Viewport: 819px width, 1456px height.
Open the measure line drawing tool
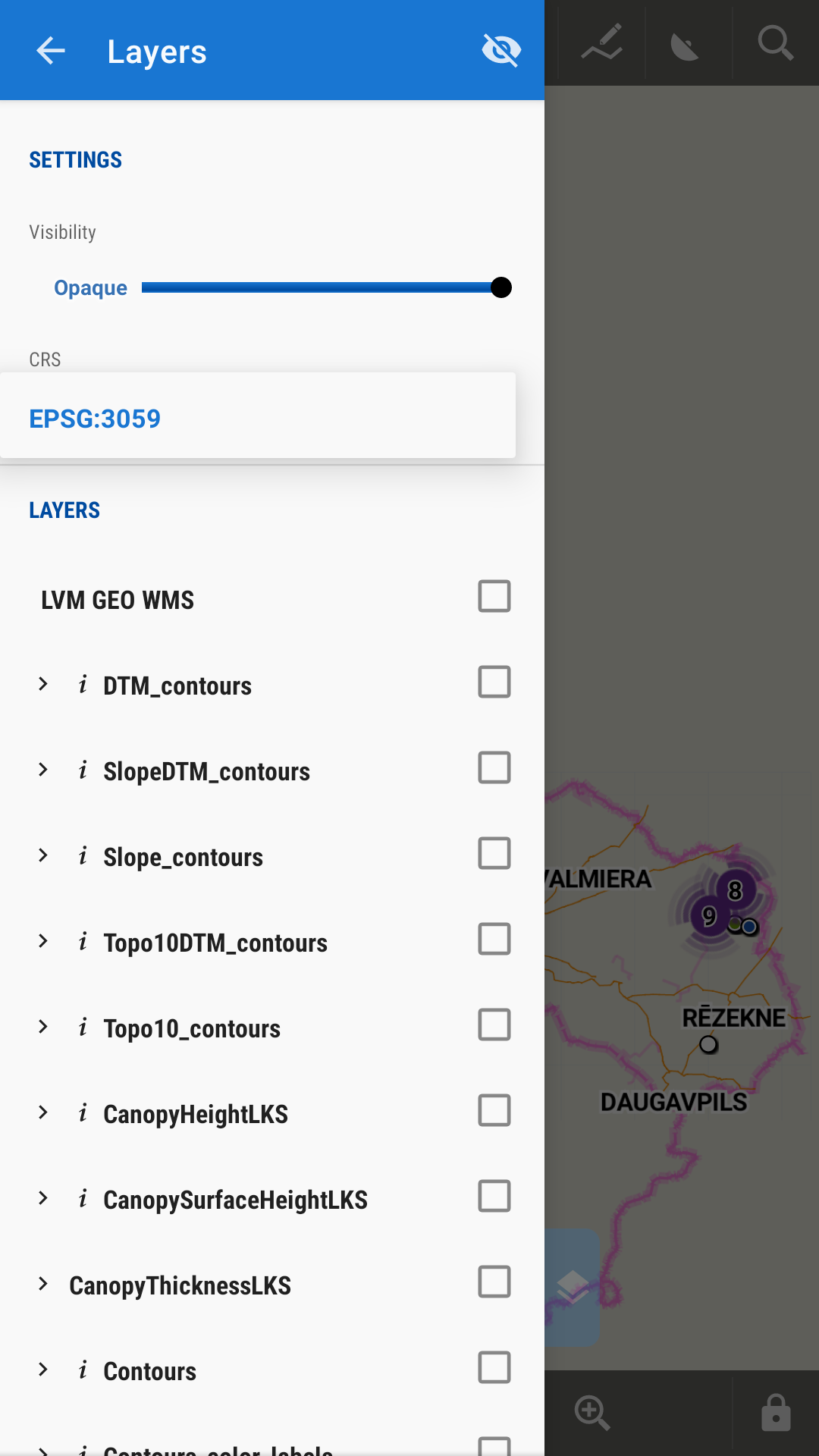[x=602, y=42]
